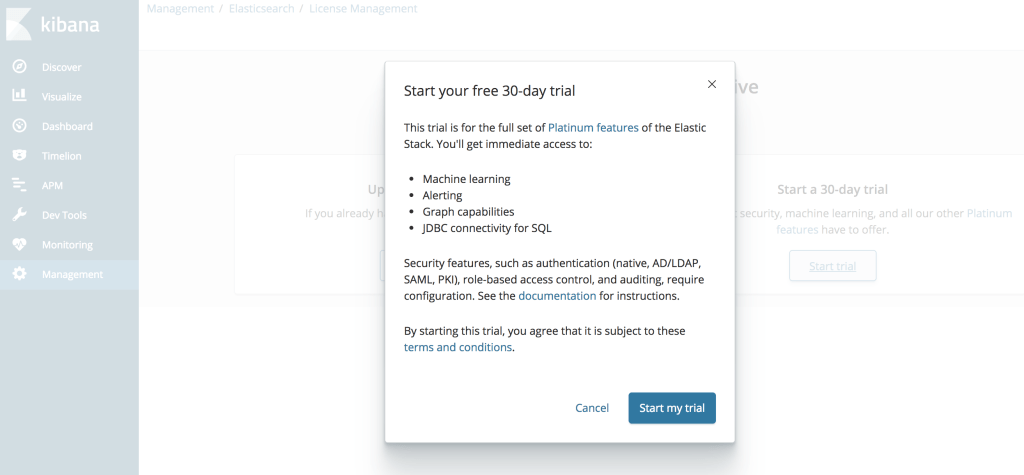This screenshot has width=1024, height=475.
Task: Open the Discover menu label
Action: coord(62,67)
